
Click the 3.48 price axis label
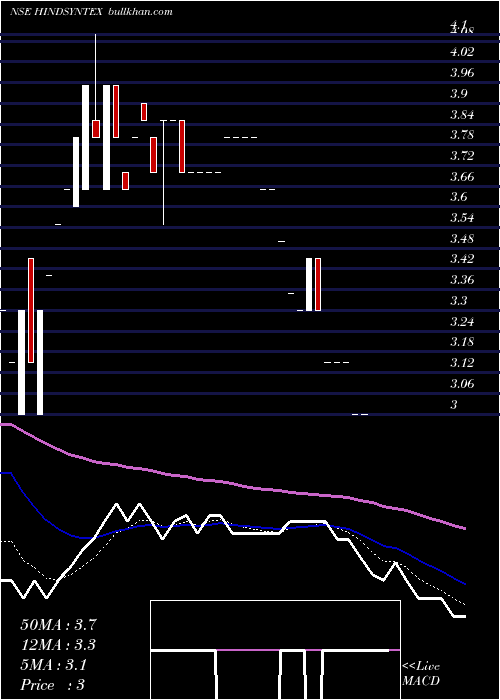(462, 239)
